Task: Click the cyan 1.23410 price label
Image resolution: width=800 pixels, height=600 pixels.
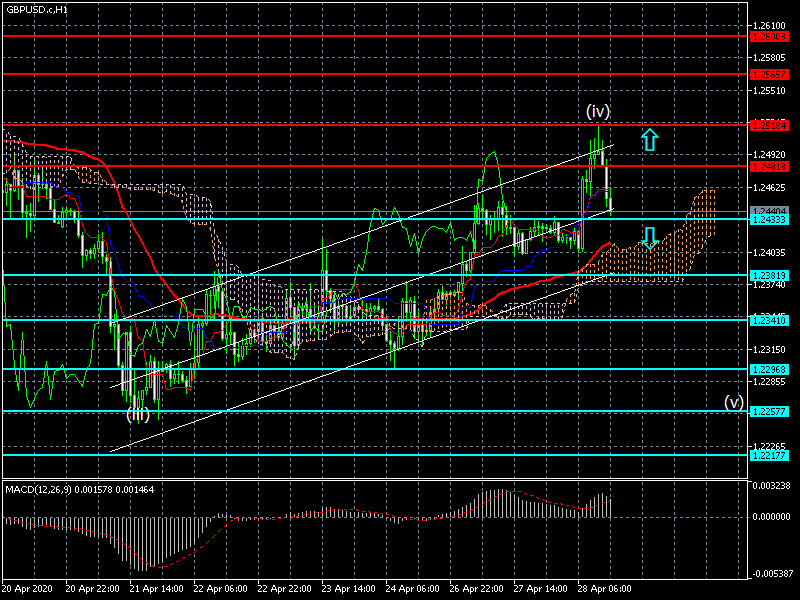Action: pos(769,320)
